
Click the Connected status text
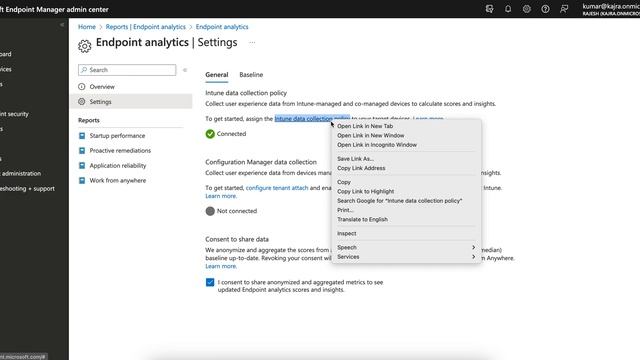231,134
